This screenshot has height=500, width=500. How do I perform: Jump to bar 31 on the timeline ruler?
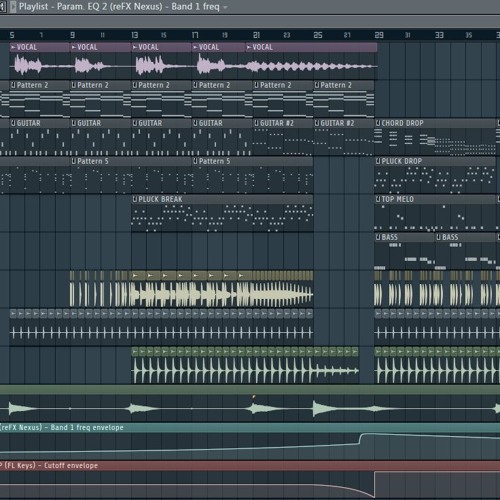coord(408,35)
